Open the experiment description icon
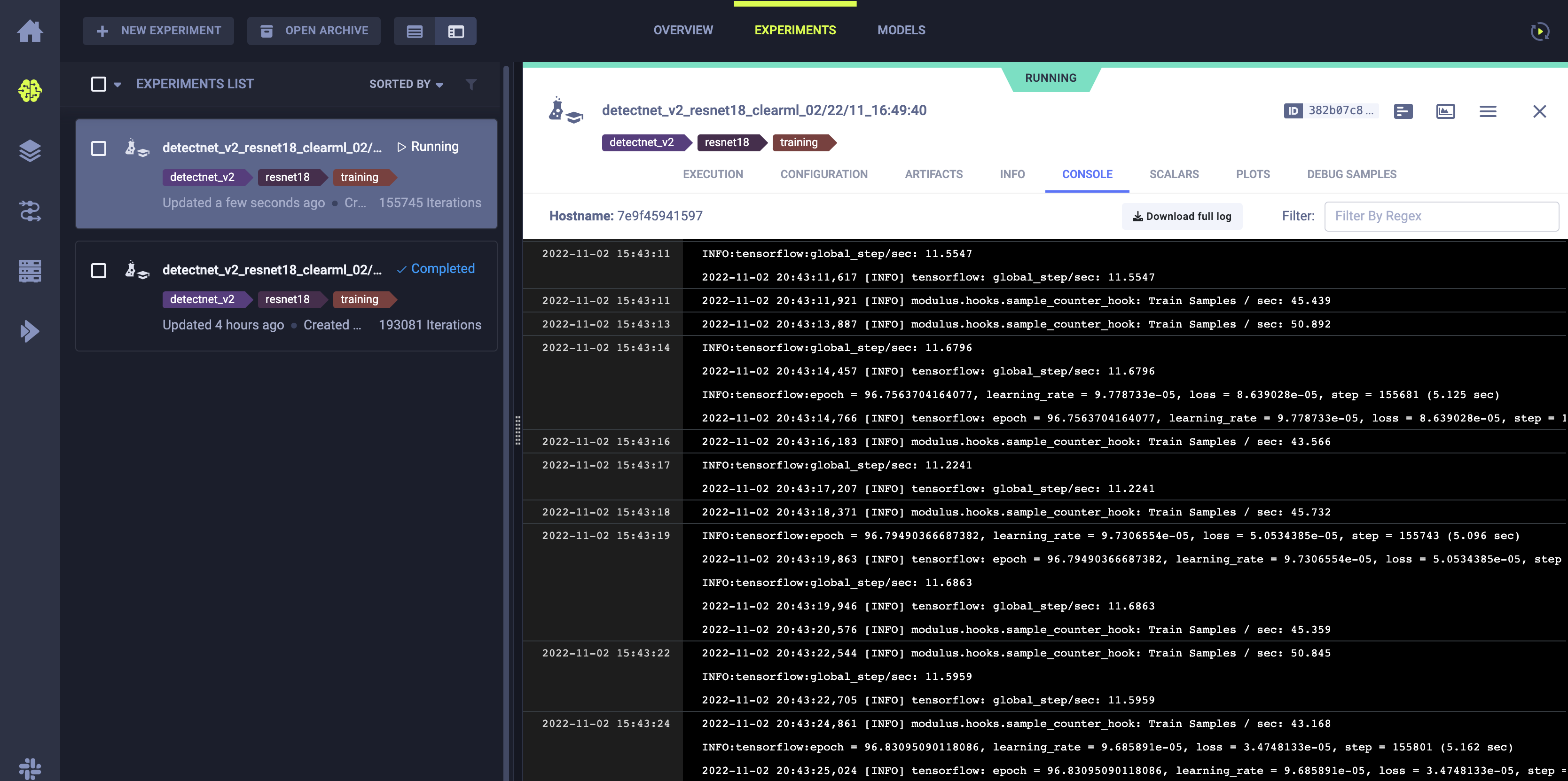The image size is (1568, 781). [1403, 111]
